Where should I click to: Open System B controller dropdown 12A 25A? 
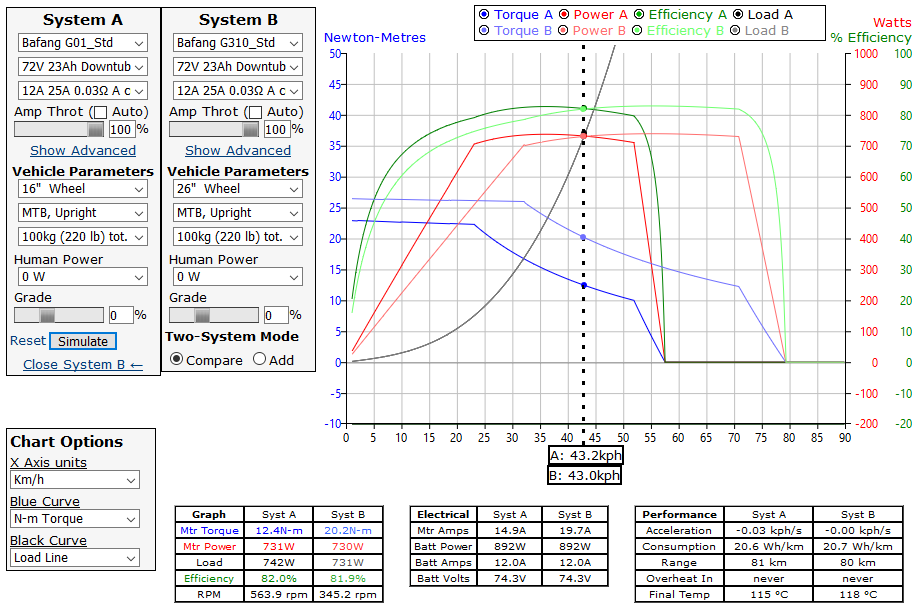(x=237, y=91)
